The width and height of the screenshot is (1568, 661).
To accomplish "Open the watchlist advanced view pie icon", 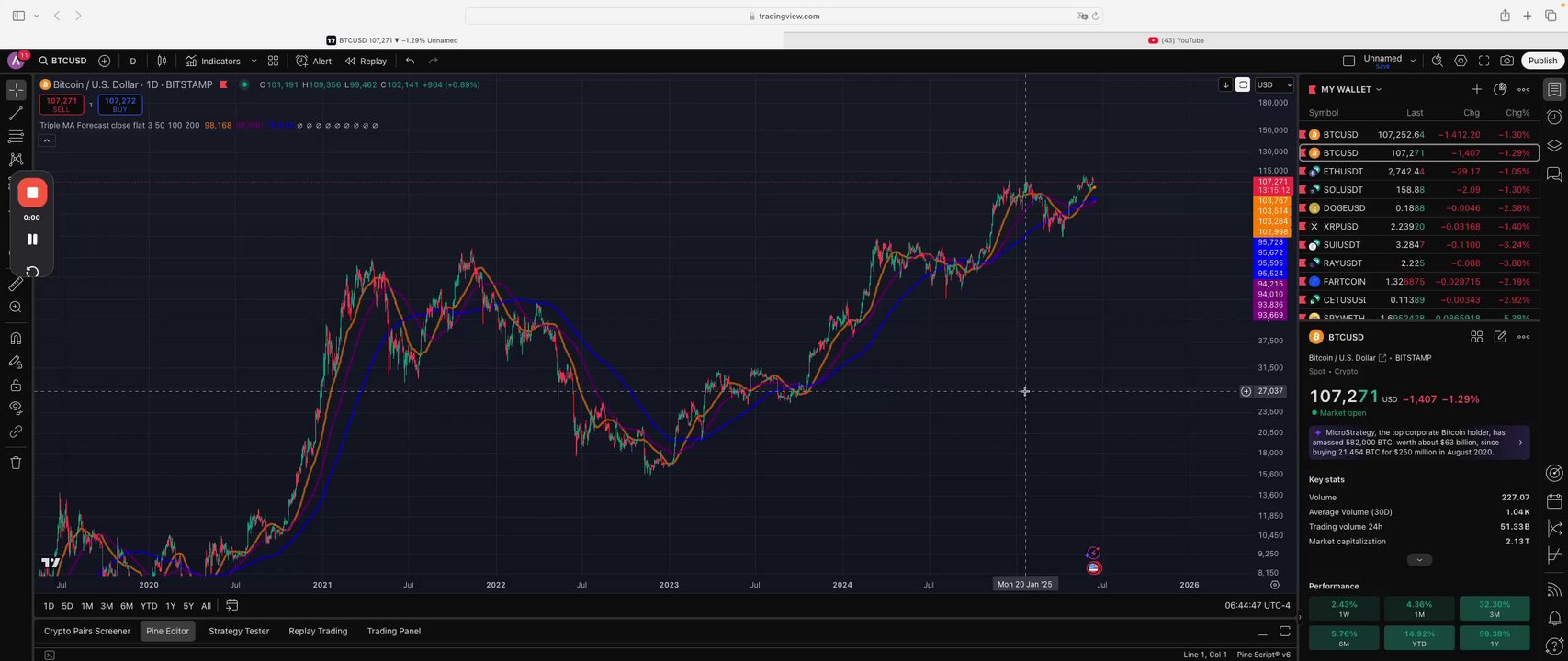I will pos(1500,89).
